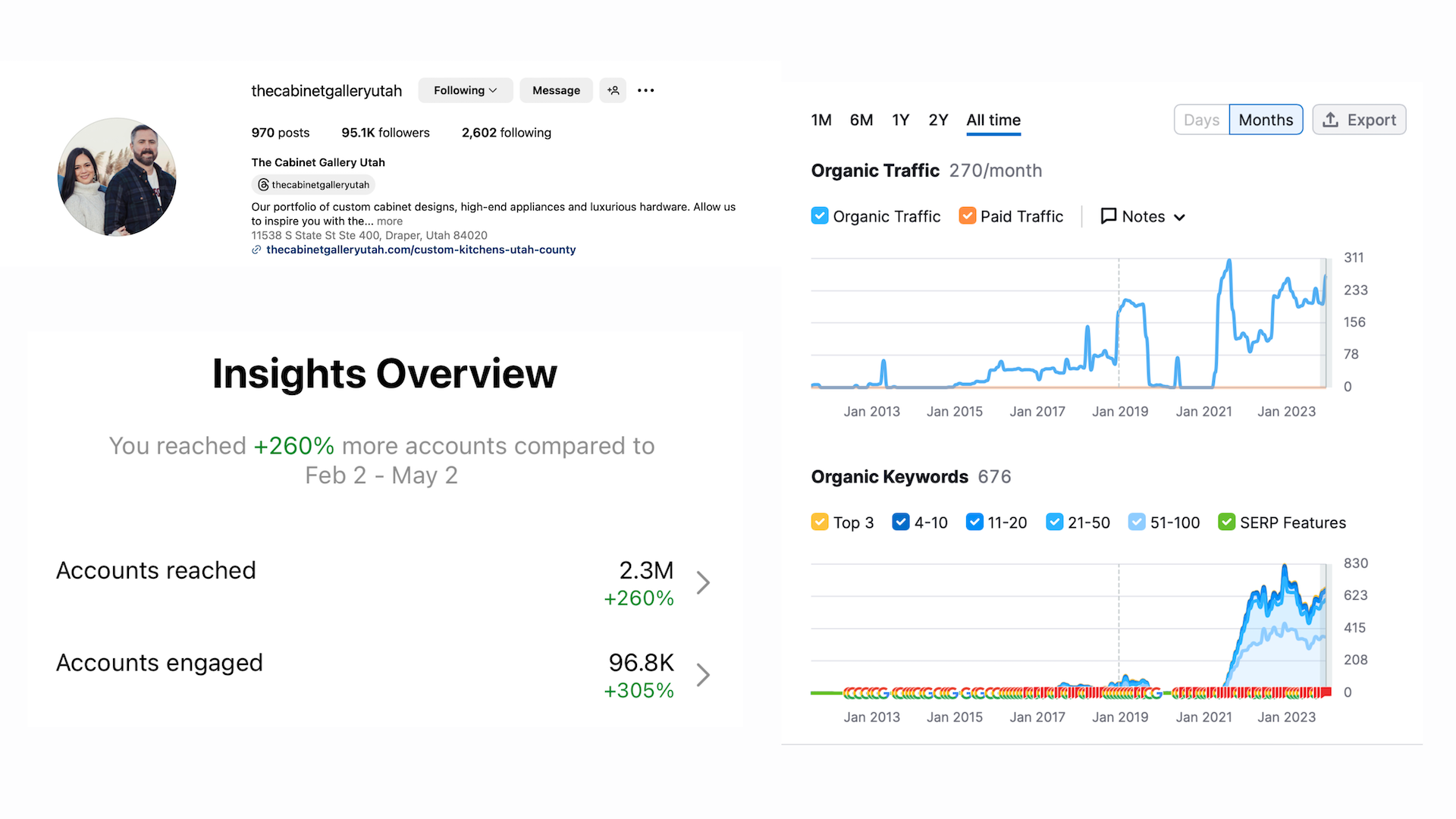Toggle the 51-100 keywords checkbox

click(1137, 522)
